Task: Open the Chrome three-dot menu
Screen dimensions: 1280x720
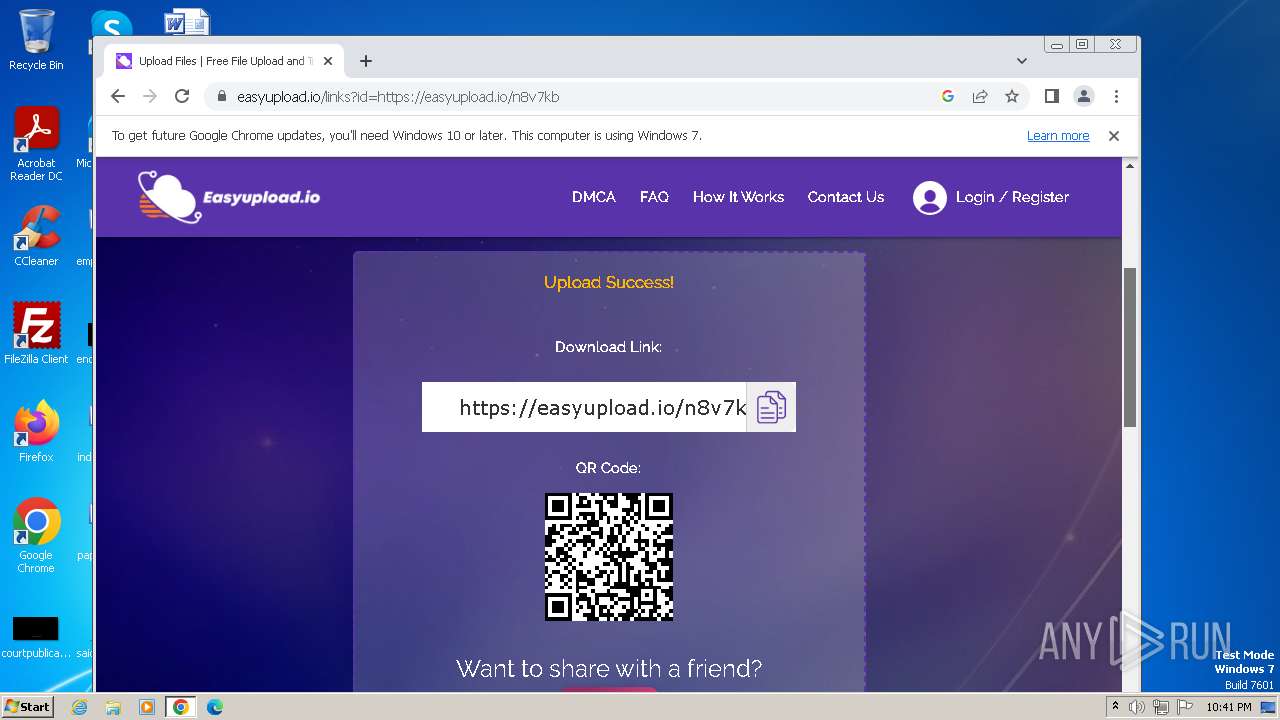Action: coord(1116,96)
